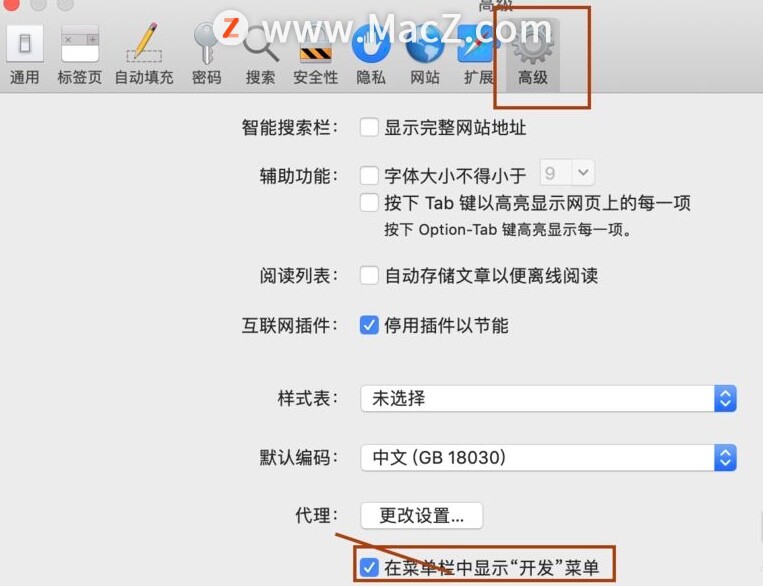The width and height of the screenshot is (763, 586).
Task: Switch to the 高级 Advanced gear tab
Action: (x=533, y=55)
